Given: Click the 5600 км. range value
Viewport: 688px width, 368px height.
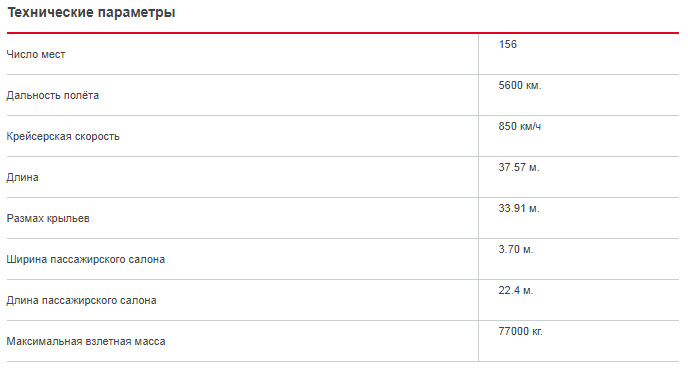Looking at the screenshot, I should (x=520, y=86).
